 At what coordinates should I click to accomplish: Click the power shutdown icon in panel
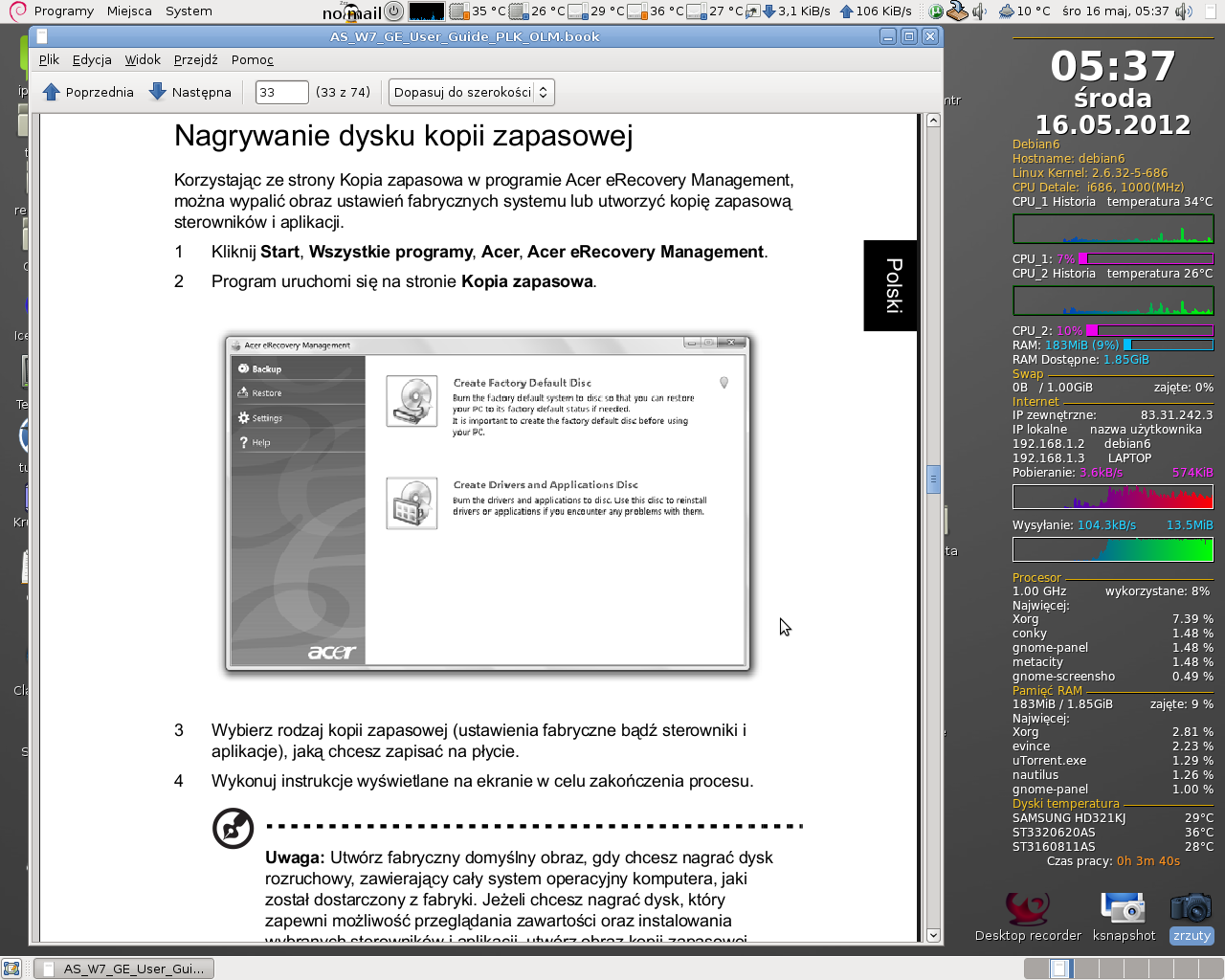tap(393, 11)
